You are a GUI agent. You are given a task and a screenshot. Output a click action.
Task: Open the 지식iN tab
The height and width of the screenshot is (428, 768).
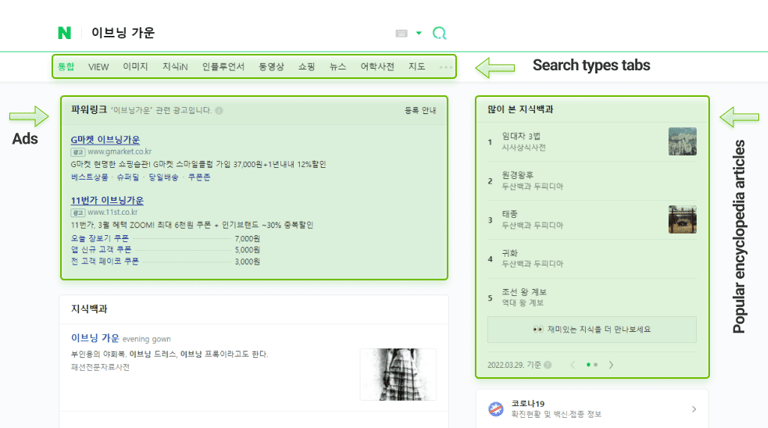(175, 67)
